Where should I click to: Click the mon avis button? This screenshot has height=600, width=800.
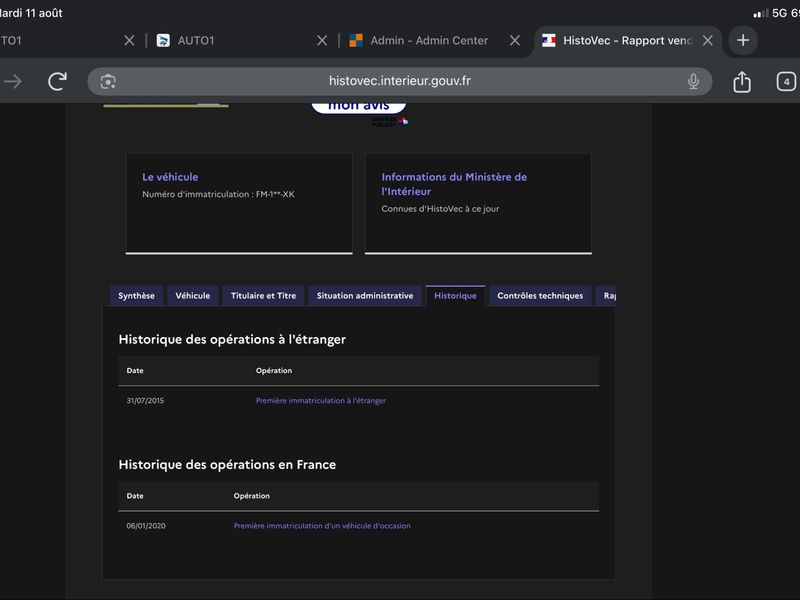359,107
